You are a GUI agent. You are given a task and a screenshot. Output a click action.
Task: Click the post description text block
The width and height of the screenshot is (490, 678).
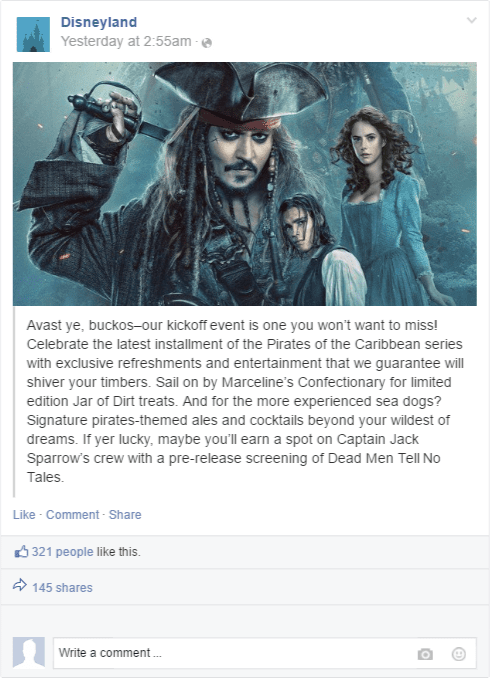(x=245, y=401)
